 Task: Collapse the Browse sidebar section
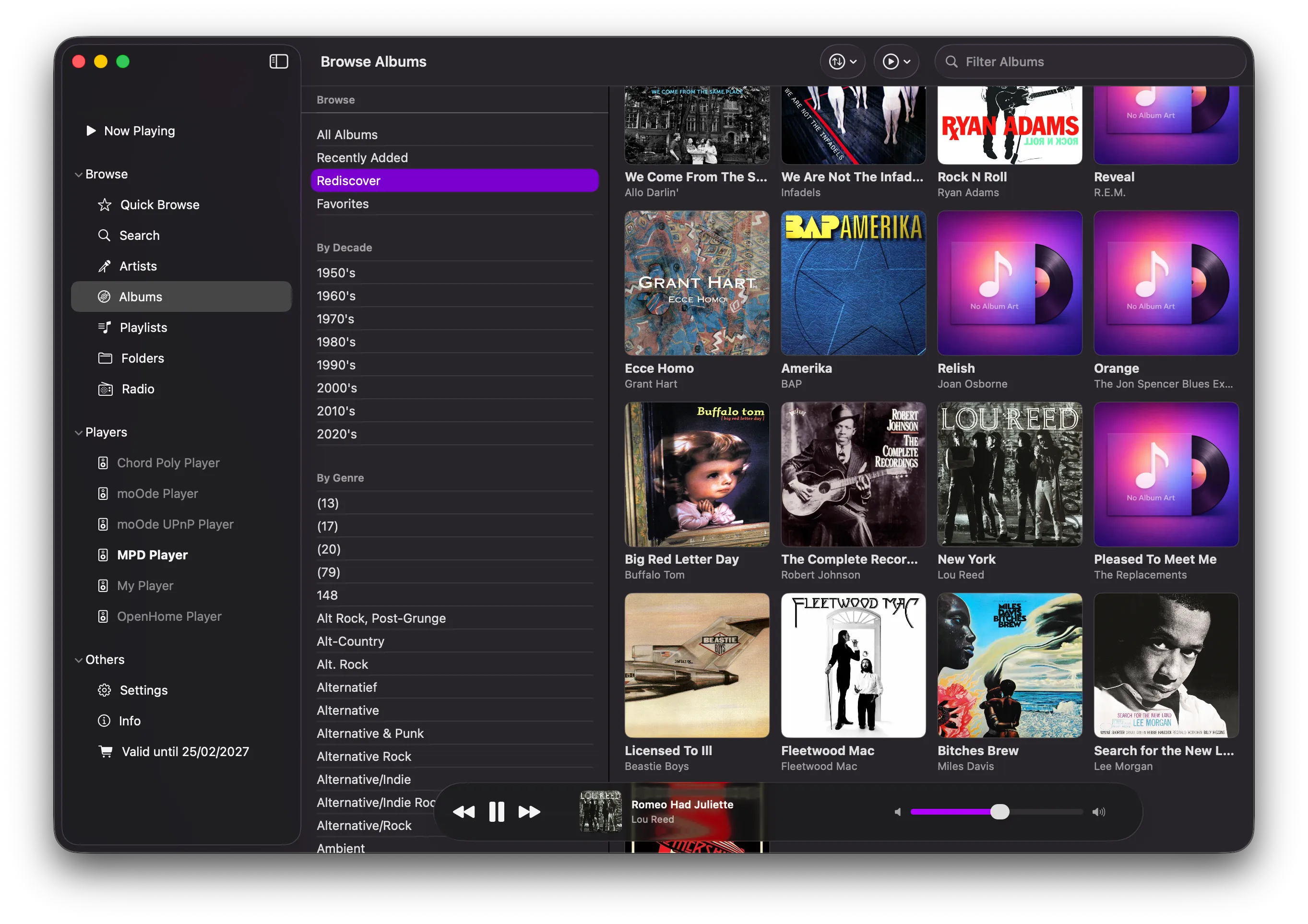79,175
